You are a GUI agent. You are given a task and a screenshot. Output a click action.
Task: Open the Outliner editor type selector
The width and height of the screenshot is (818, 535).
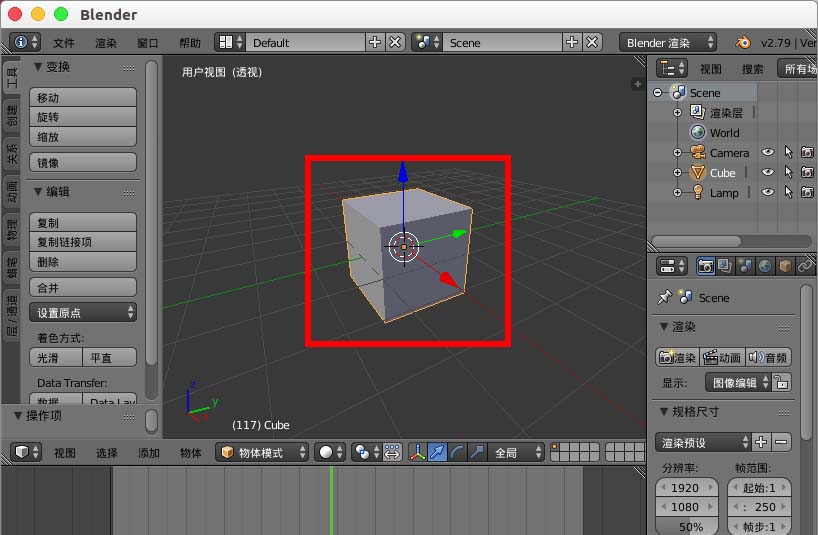pos(672,68)
